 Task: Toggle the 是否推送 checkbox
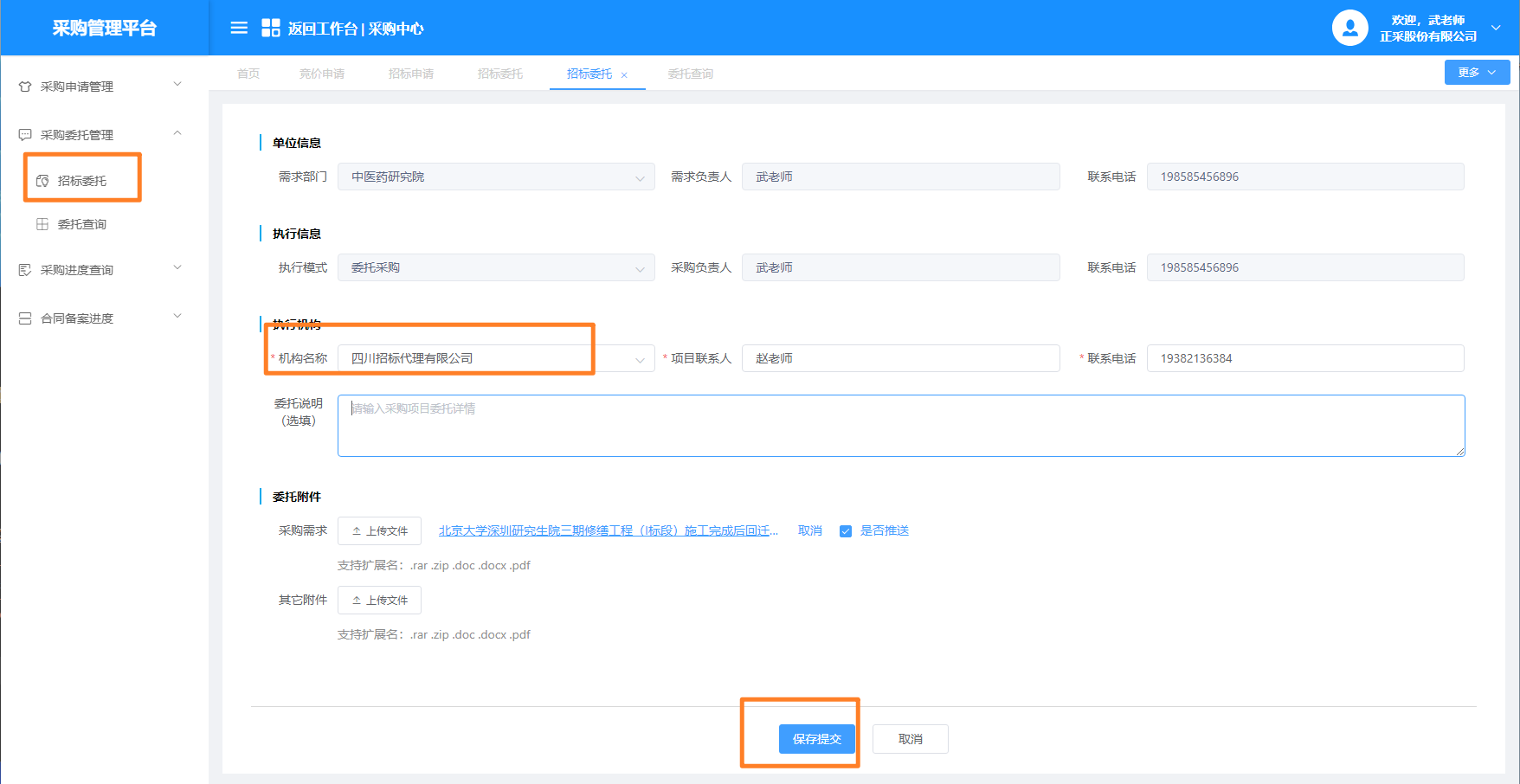846,531
